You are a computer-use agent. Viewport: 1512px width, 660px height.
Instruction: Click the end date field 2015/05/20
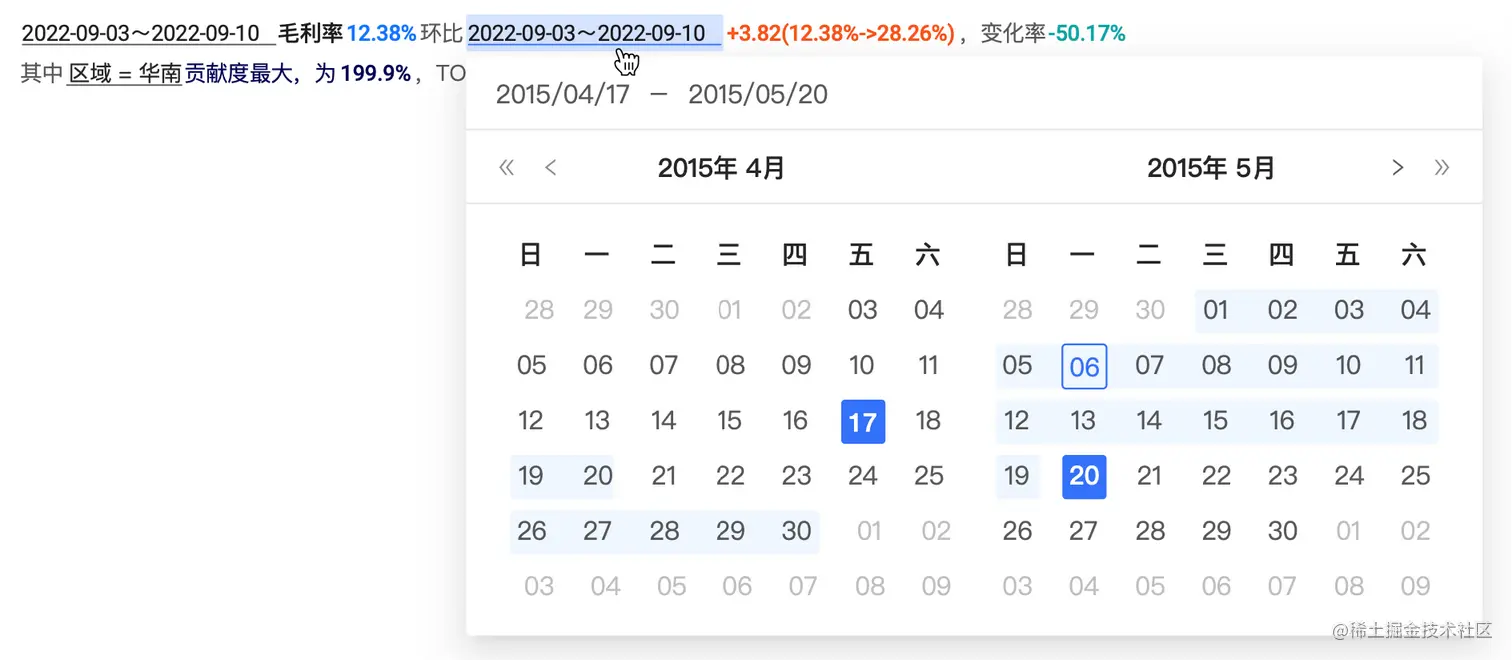coord(758,94)
